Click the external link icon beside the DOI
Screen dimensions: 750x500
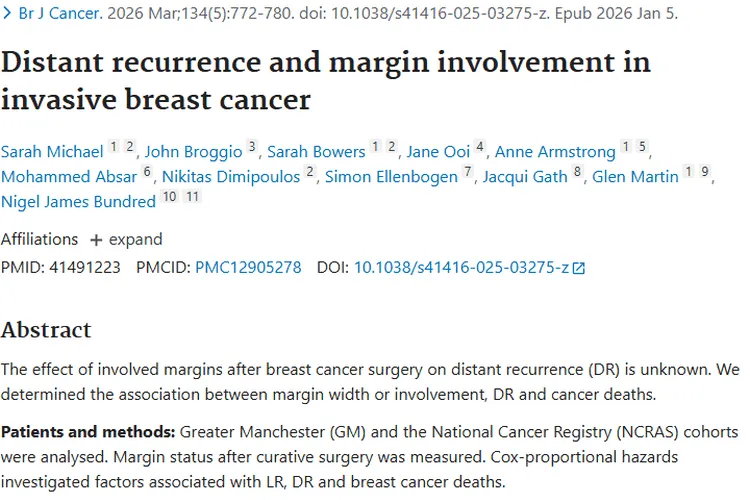[x=578, y=268]
